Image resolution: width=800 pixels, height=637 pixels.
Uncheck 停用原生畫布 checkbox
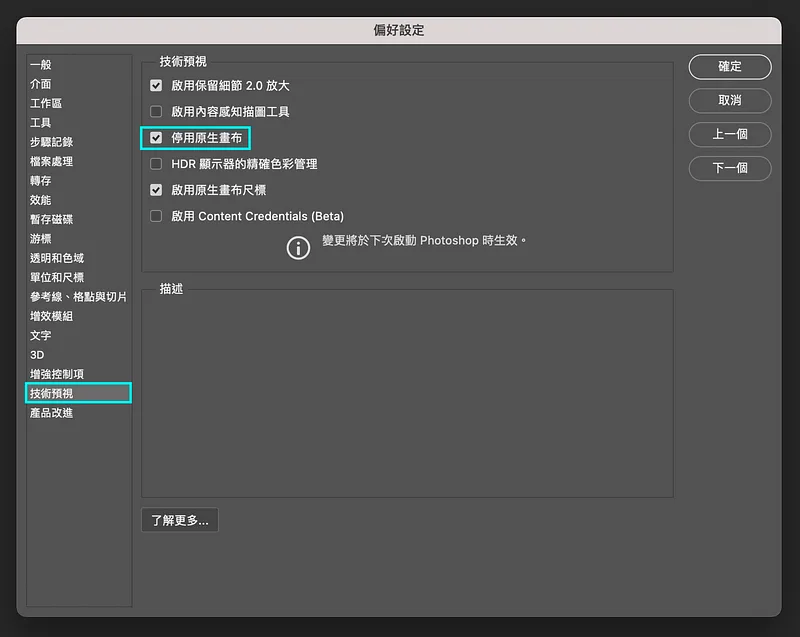click(x=156, y=138)
